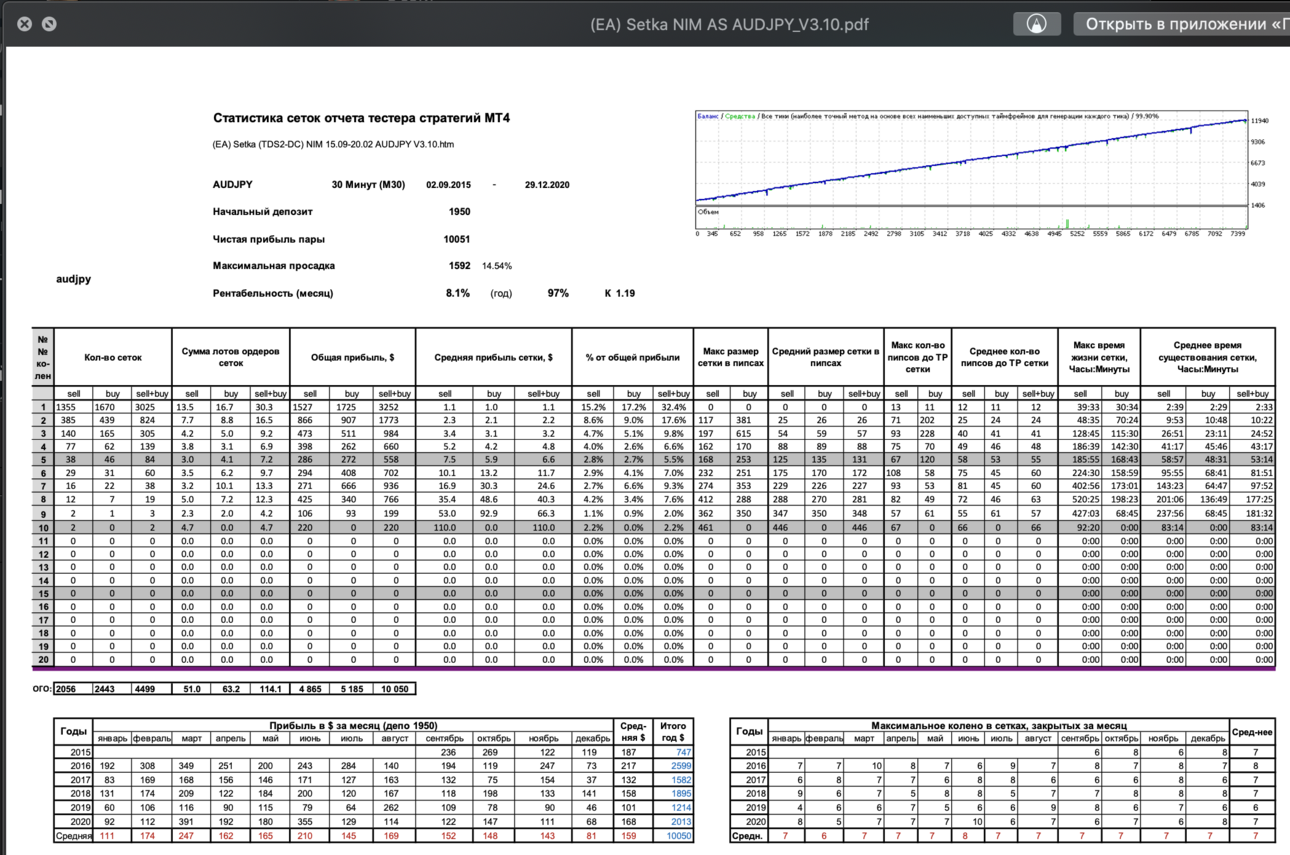Click the 'Среднее время существования сетки' header
Viewport: 1290px width, 855px height.
1208,357
